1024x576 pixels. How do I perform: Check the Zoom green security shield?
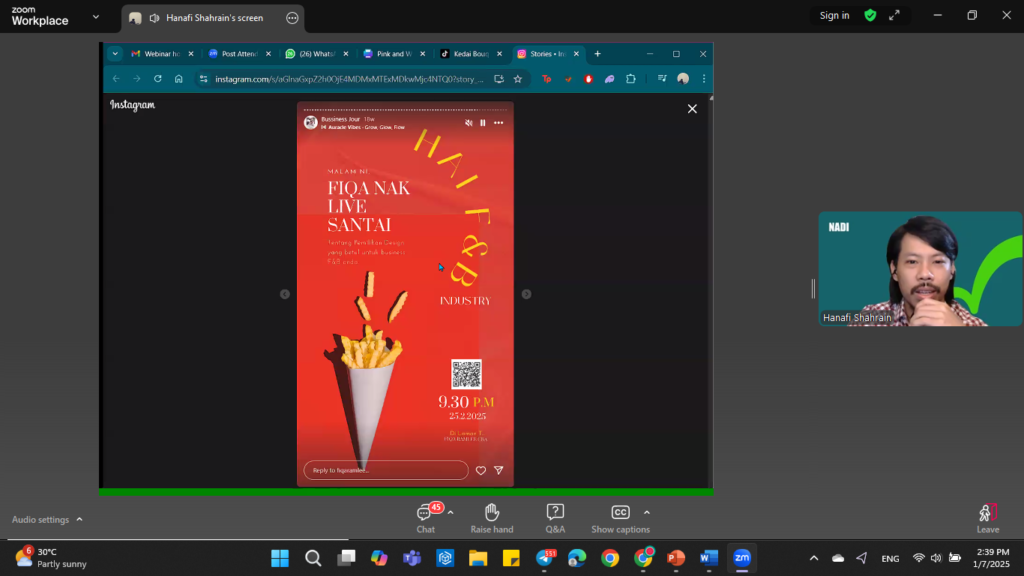click(x=870, y=16)
